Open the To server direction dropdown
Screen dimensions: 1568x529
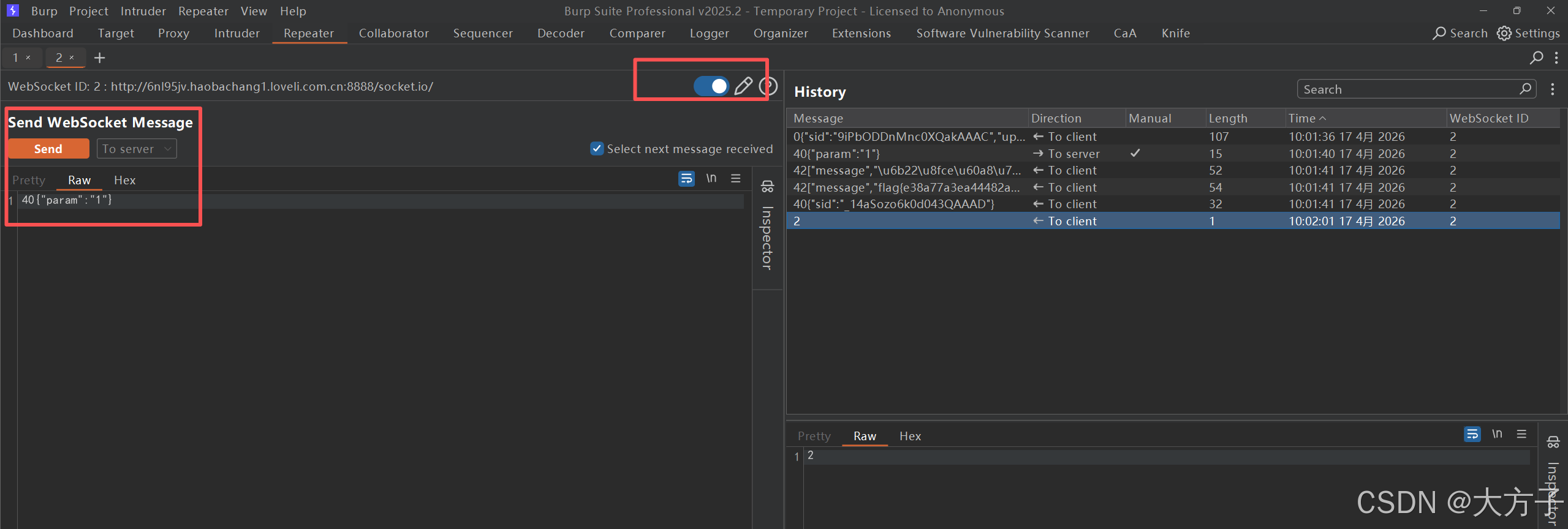tap(137, 149)
